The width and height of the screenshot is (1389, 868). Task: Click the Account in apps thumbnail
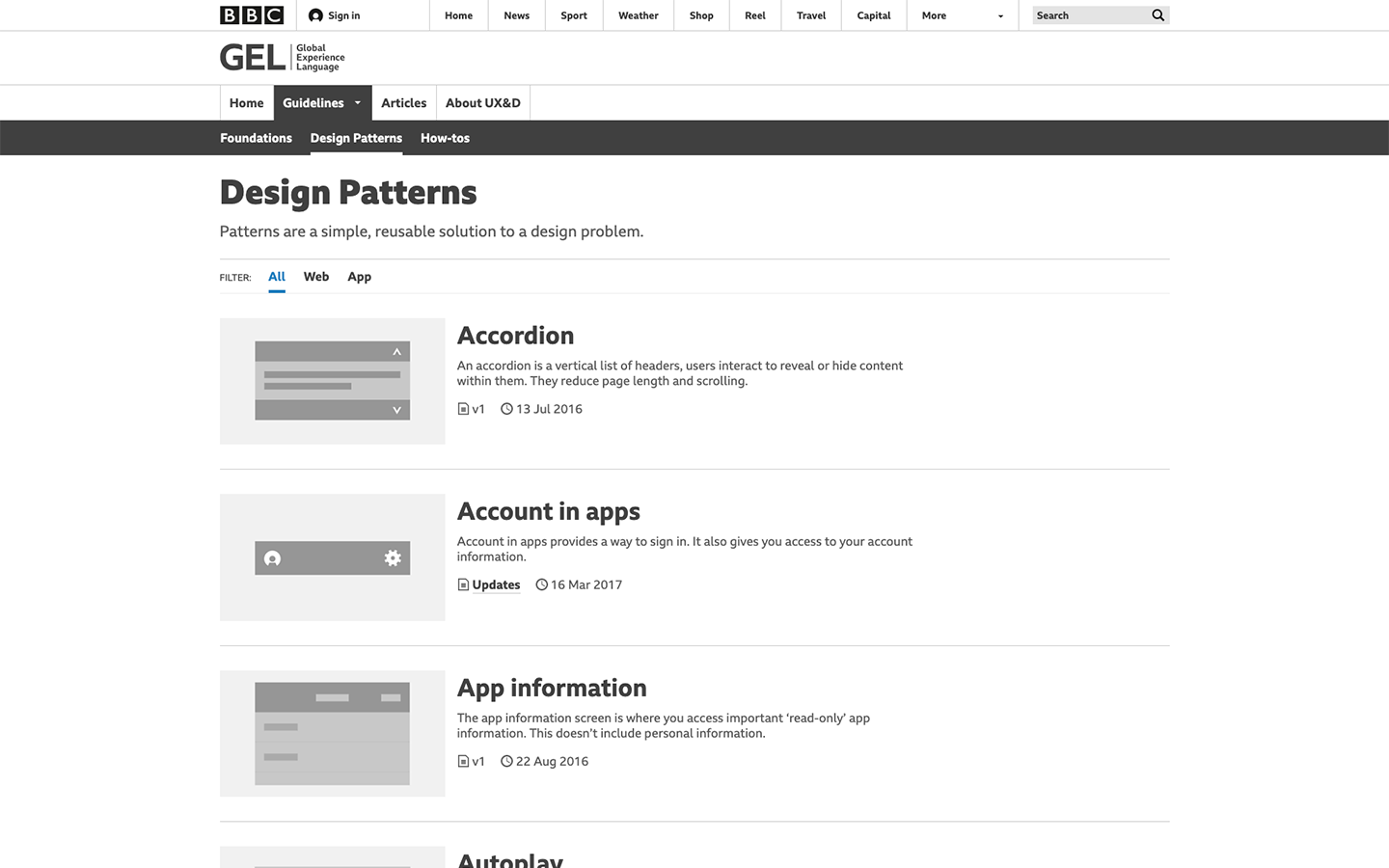(333, 557)
